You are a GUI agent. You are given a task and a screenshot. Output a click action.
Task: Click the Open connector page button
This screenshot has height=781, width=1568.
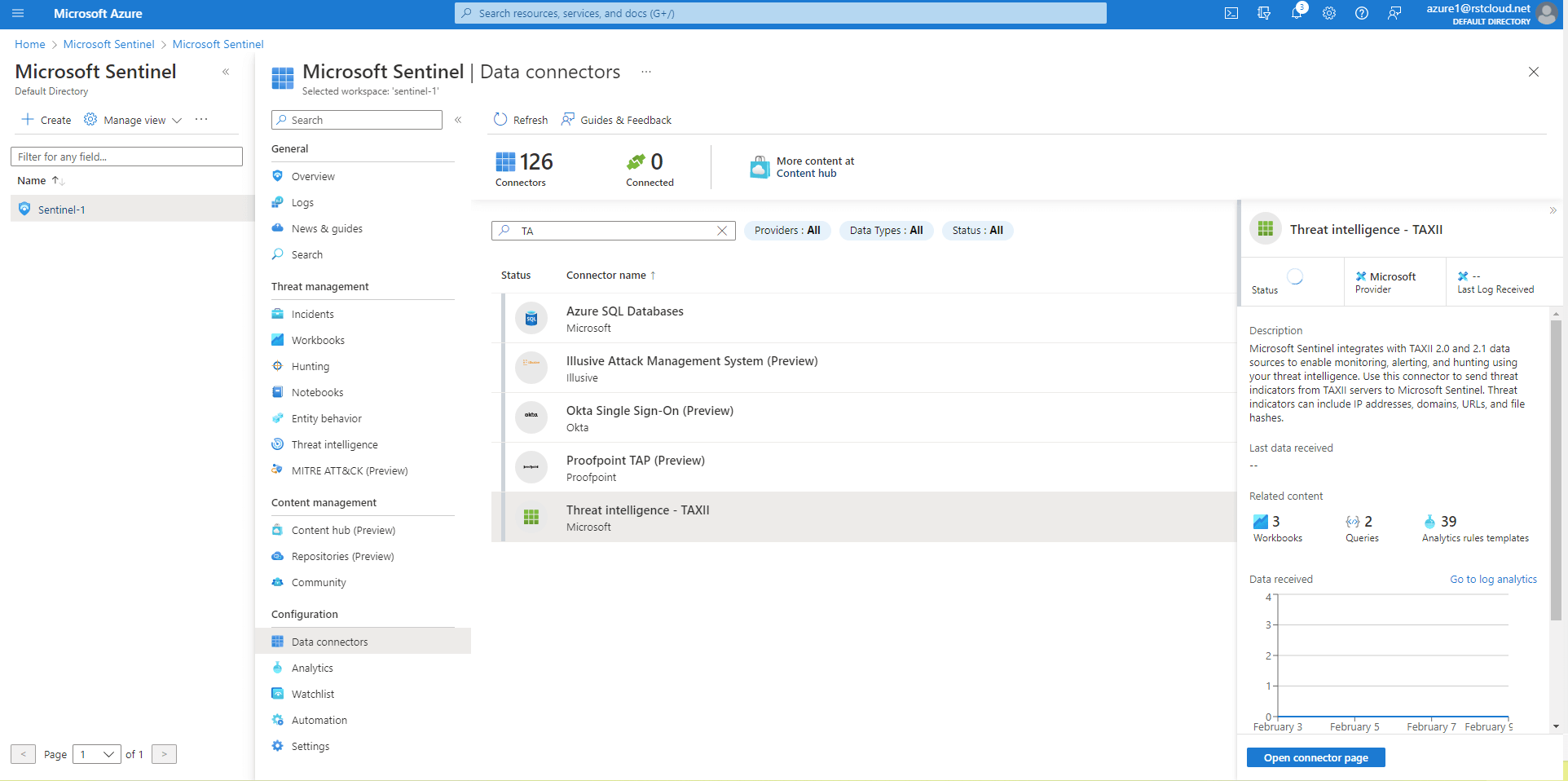(1315, 757)
